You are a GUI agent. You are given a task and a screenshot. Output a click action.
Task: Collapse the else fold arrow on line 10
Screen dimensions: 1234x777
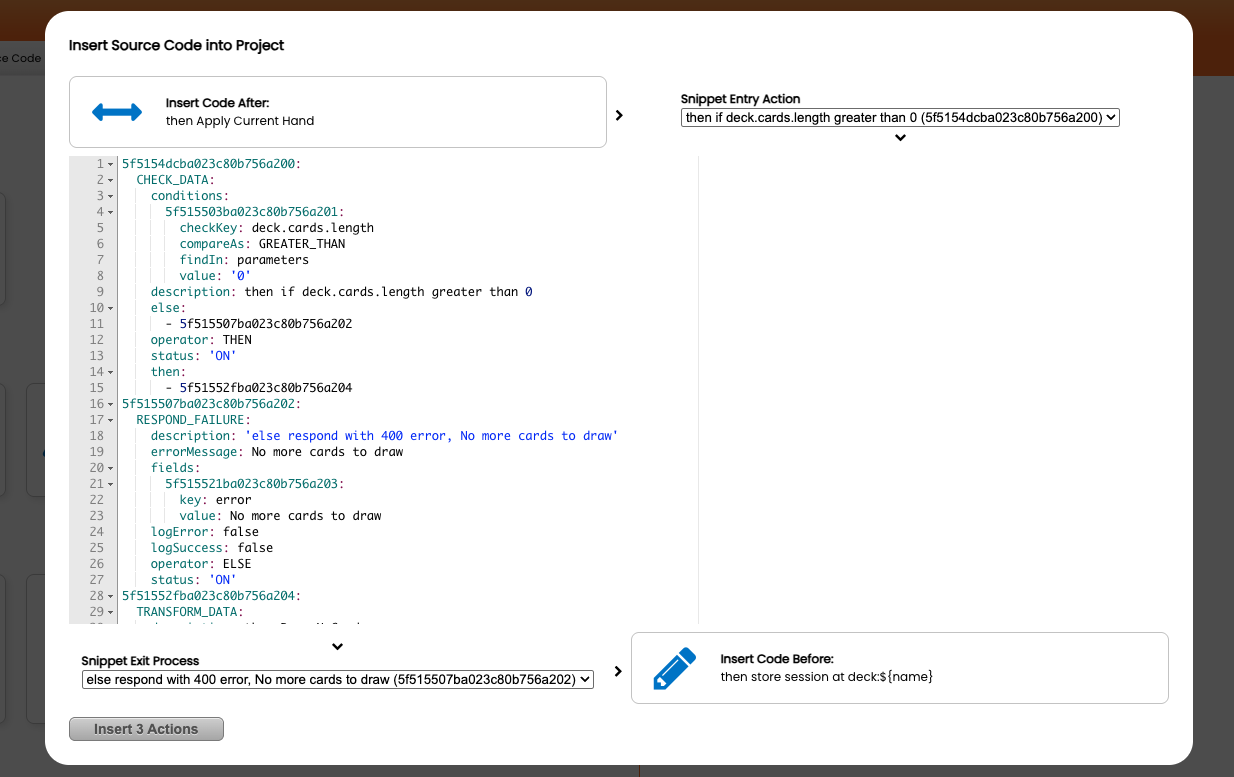click(111, 308)
